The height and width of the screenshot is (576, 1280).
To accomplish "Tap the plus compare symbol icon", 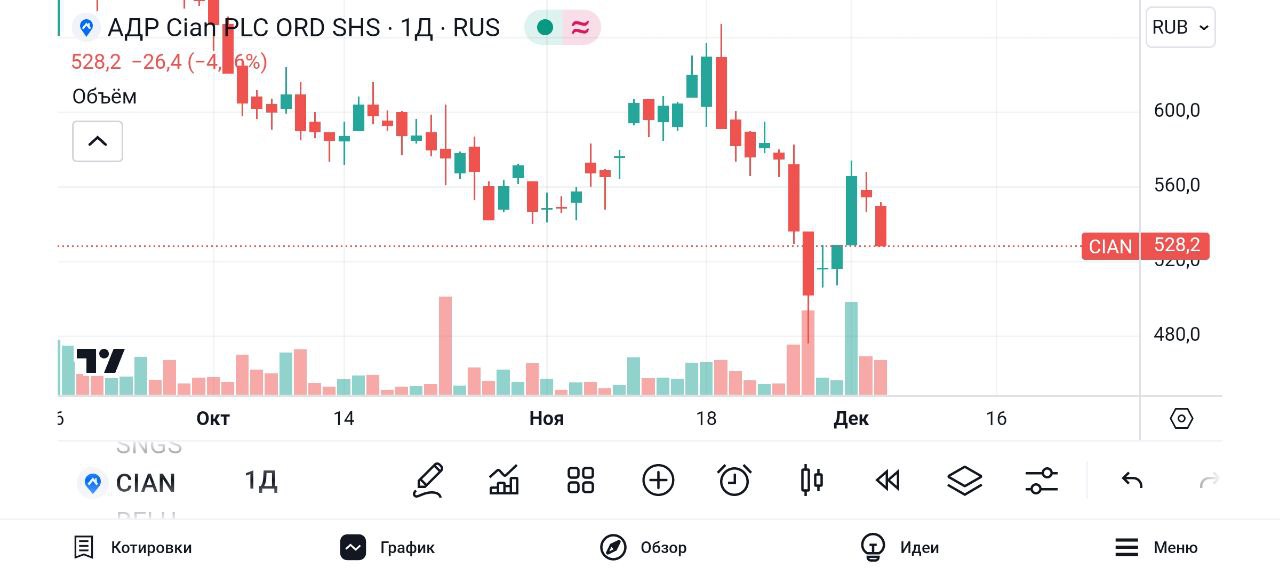I will pyautogui.click(x=658, y=481).
